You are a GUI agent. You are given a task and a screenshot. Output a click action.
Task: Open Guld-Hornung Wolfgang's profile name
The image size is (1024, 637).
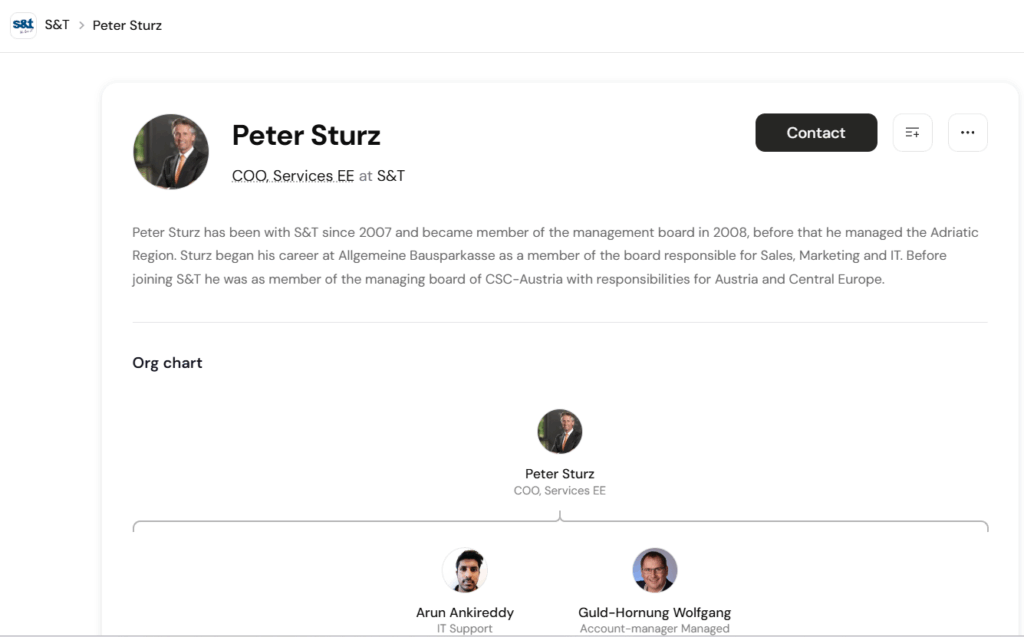click(x=655, y=612)
